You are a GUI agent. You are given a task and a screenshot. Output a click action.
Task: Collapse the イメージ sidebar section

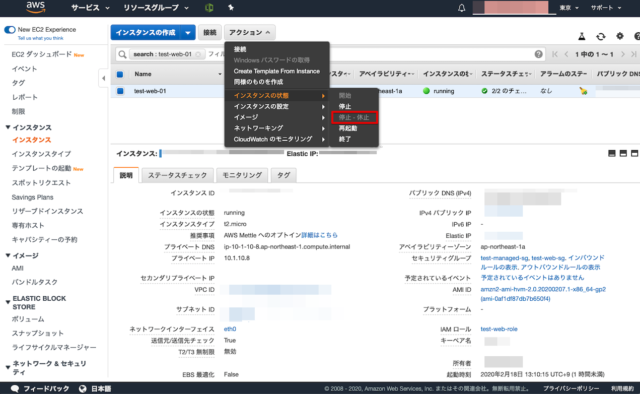click(8, 255)
